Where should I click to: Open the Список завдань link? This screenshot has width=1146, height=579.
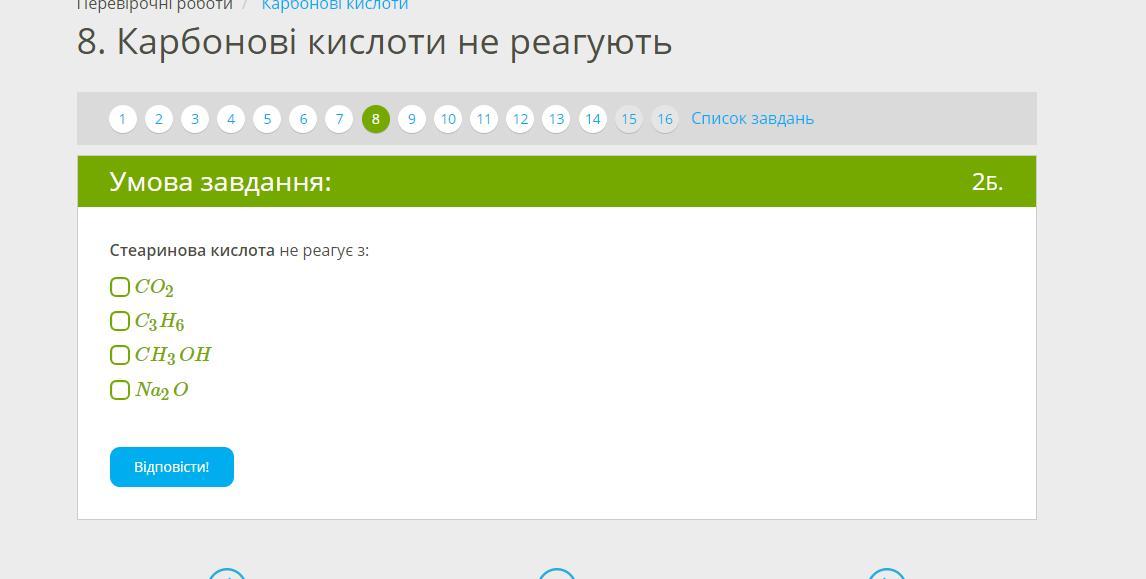click(752, 119)
